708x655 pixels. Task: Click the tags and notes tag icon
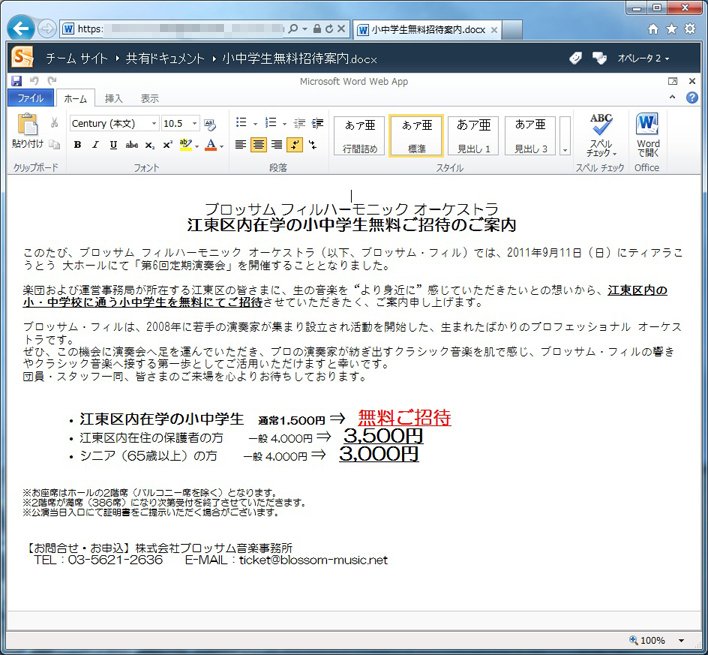[575, 58]
